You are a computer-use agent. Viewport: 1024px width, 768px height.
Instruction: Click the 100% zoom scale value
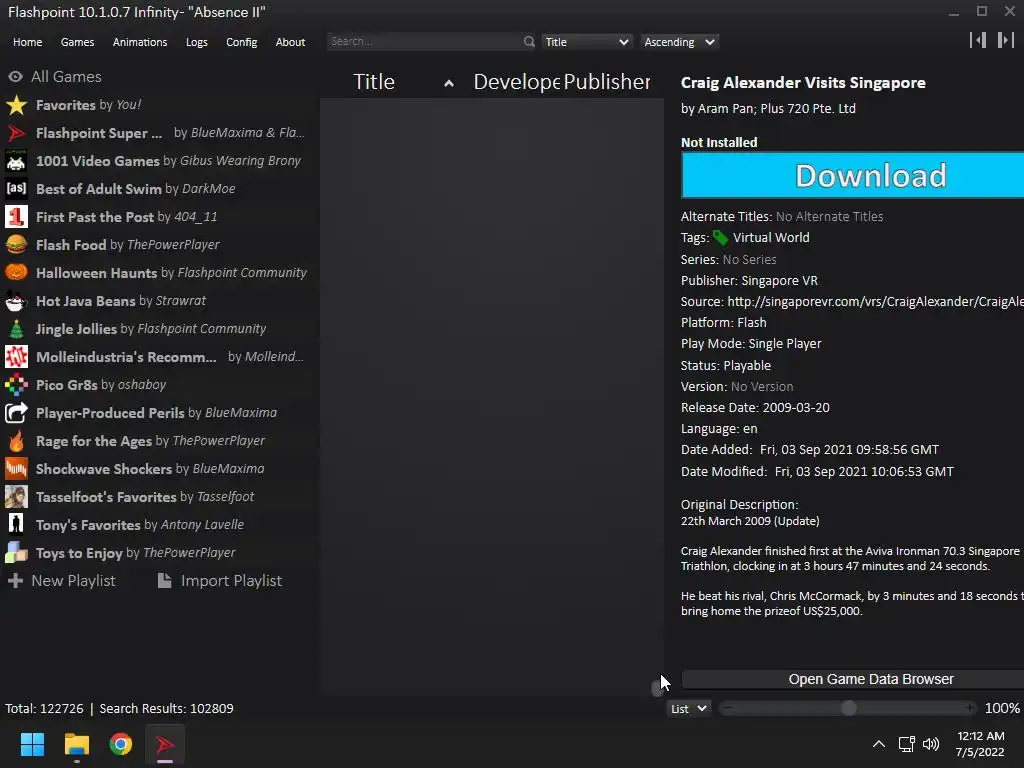click(1002, 708)
